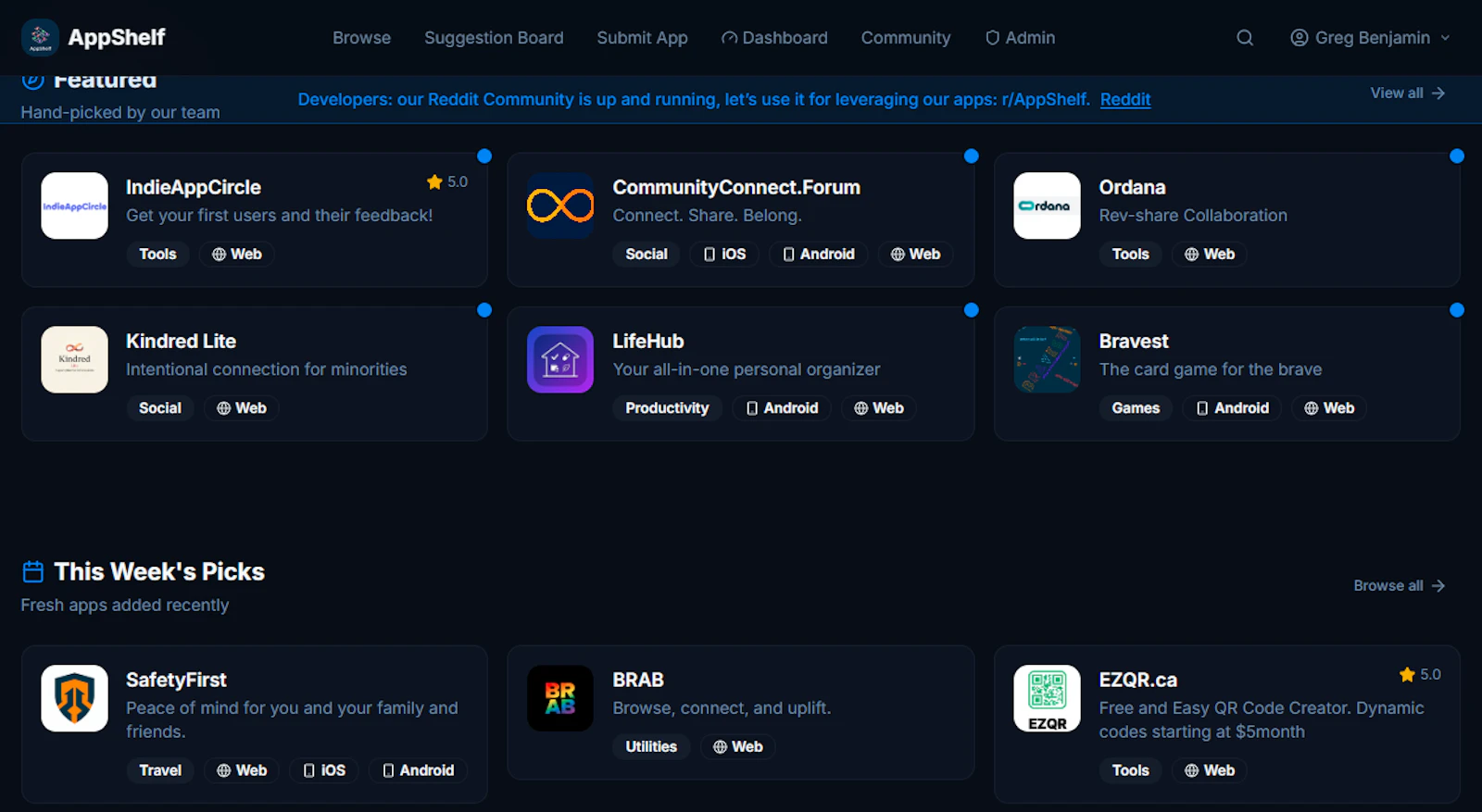
Task: Select Android tag on CommunityConnect.Forum card
Action: [819, 254]
